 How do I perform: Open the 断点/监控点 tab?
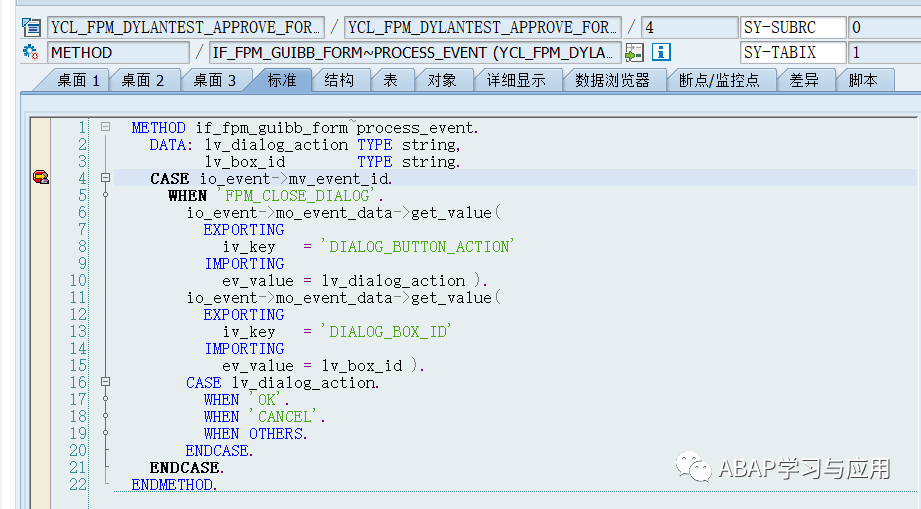pos(720,80)
